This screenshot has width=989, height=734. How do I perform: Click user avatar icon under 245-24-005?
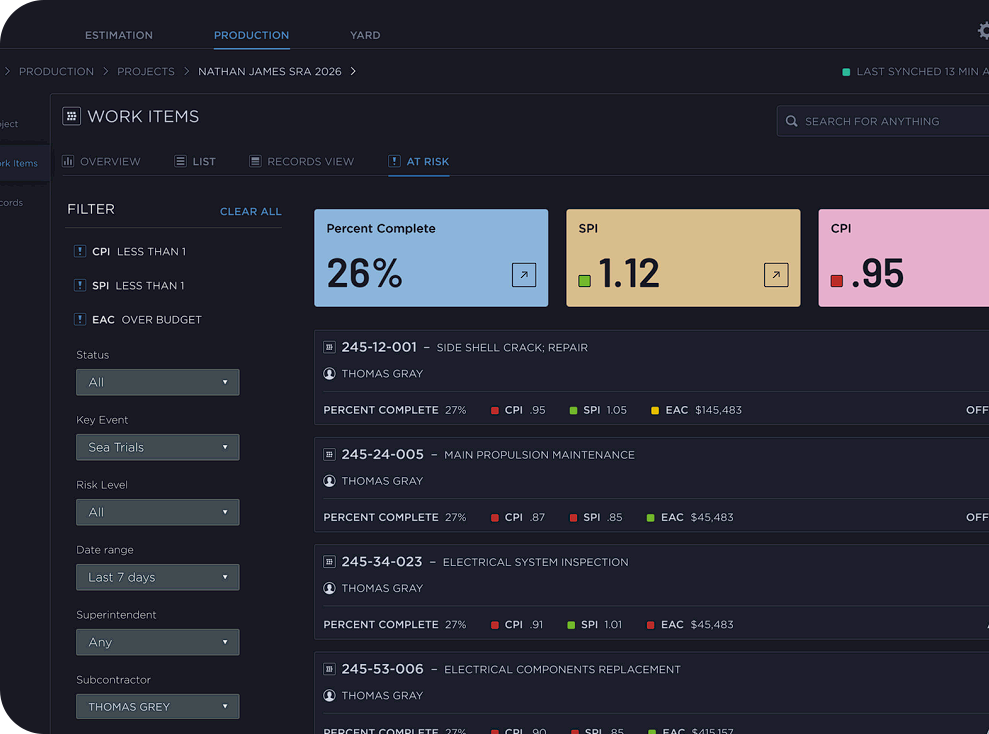tap(329, 481)
